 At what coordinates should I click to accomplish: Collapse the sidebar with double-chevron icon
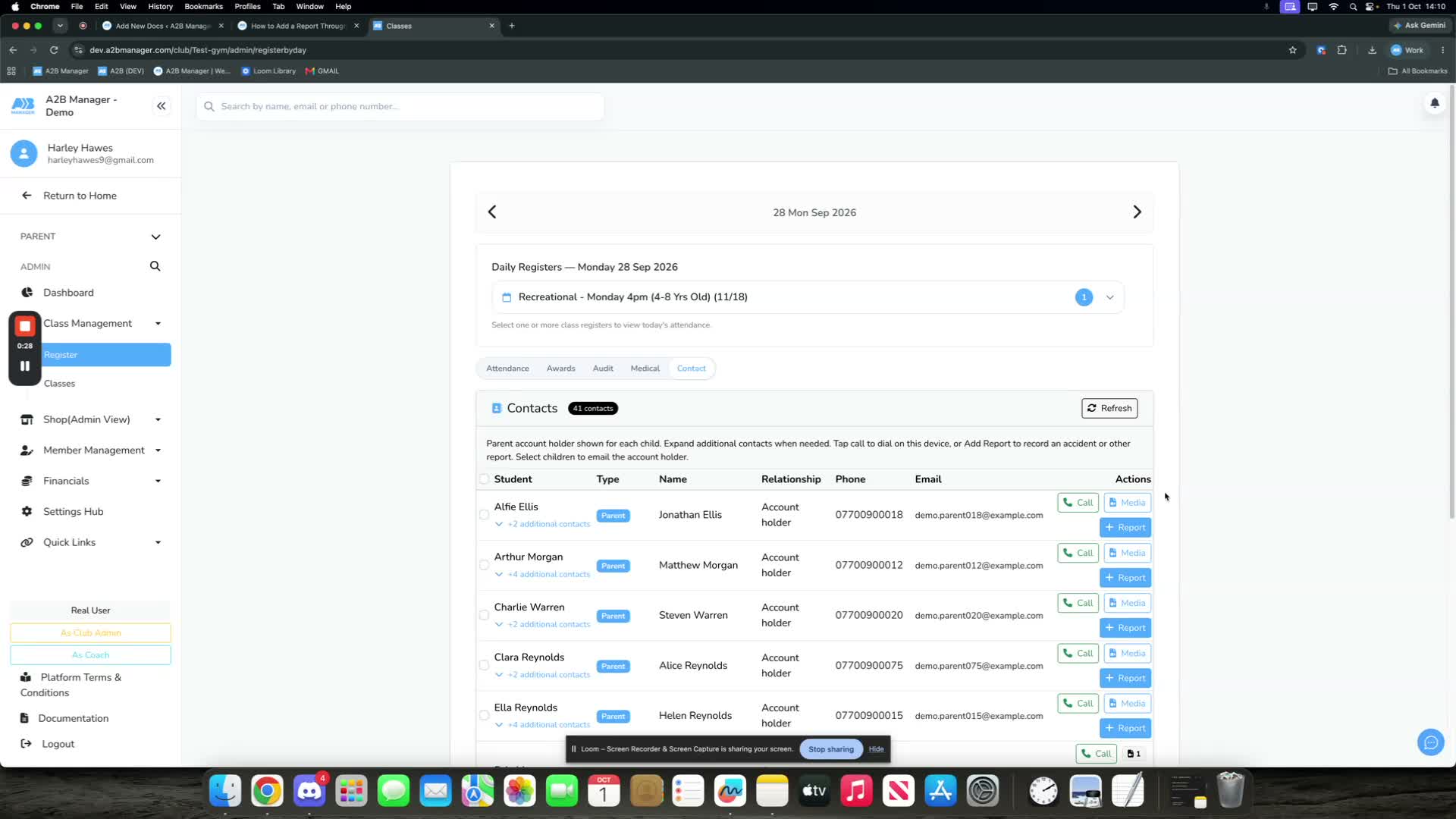pyautogui.click(x=161, y=106)
